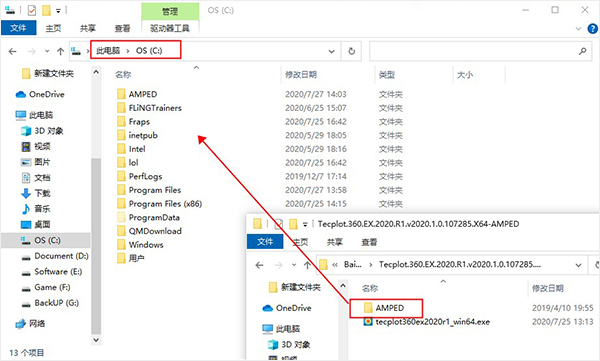
Task: Expand address dropdown in Tecplot folder window
Action: click(x=578, y=265)
